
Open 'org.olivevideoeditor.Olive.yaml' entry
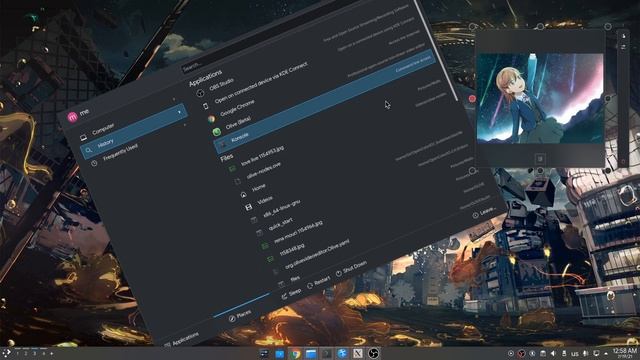(317, 255)
